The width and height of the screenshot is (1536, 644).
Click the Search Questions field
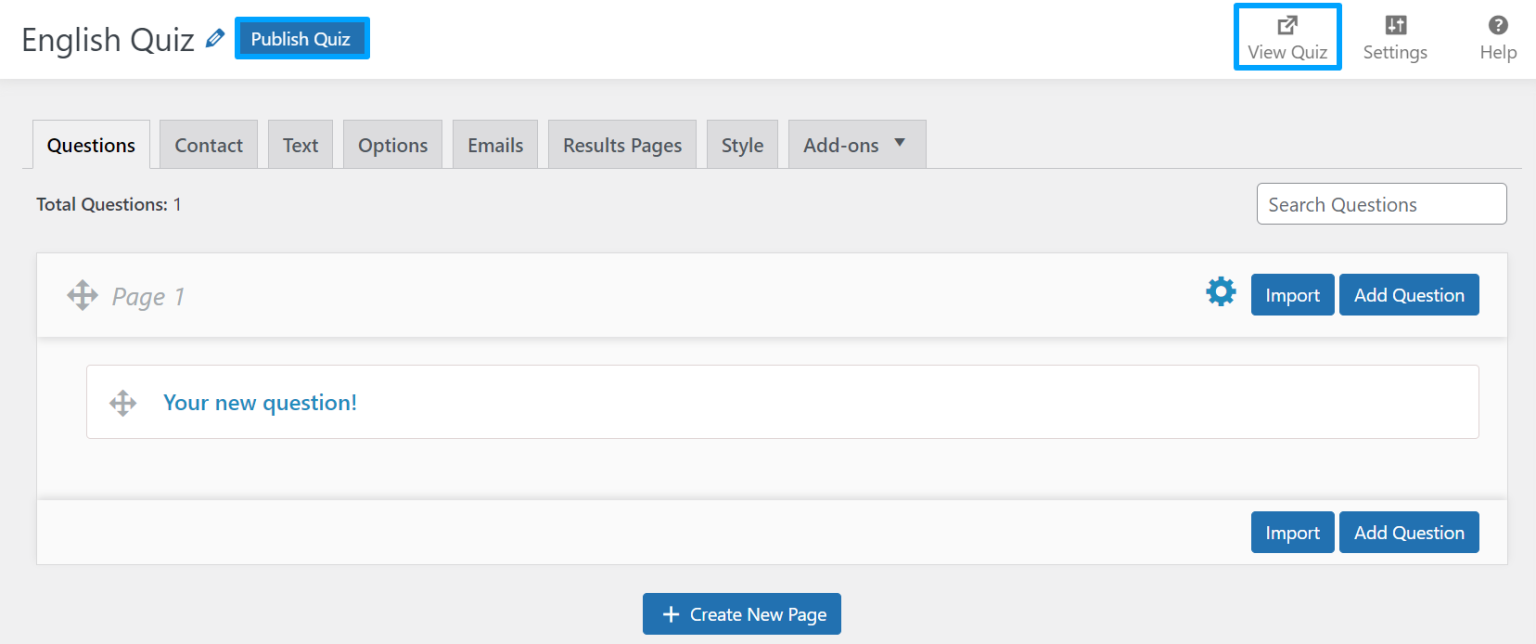[x=1381, y=203]
